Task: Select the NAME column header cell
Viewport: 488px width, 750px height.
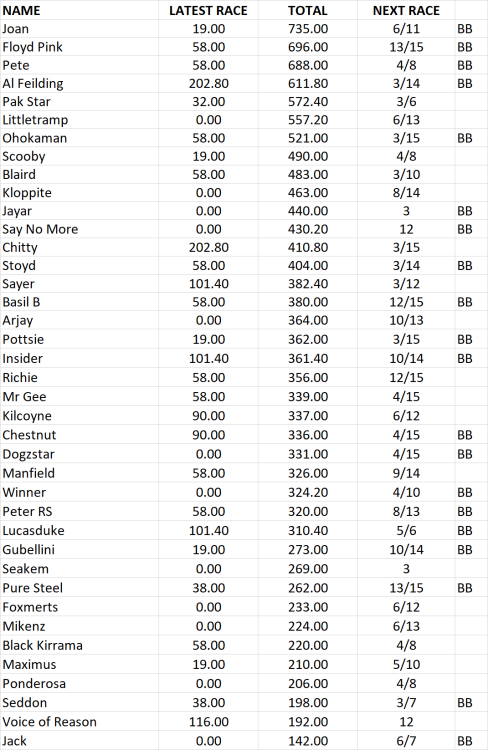Action: [x=79, y=10]
